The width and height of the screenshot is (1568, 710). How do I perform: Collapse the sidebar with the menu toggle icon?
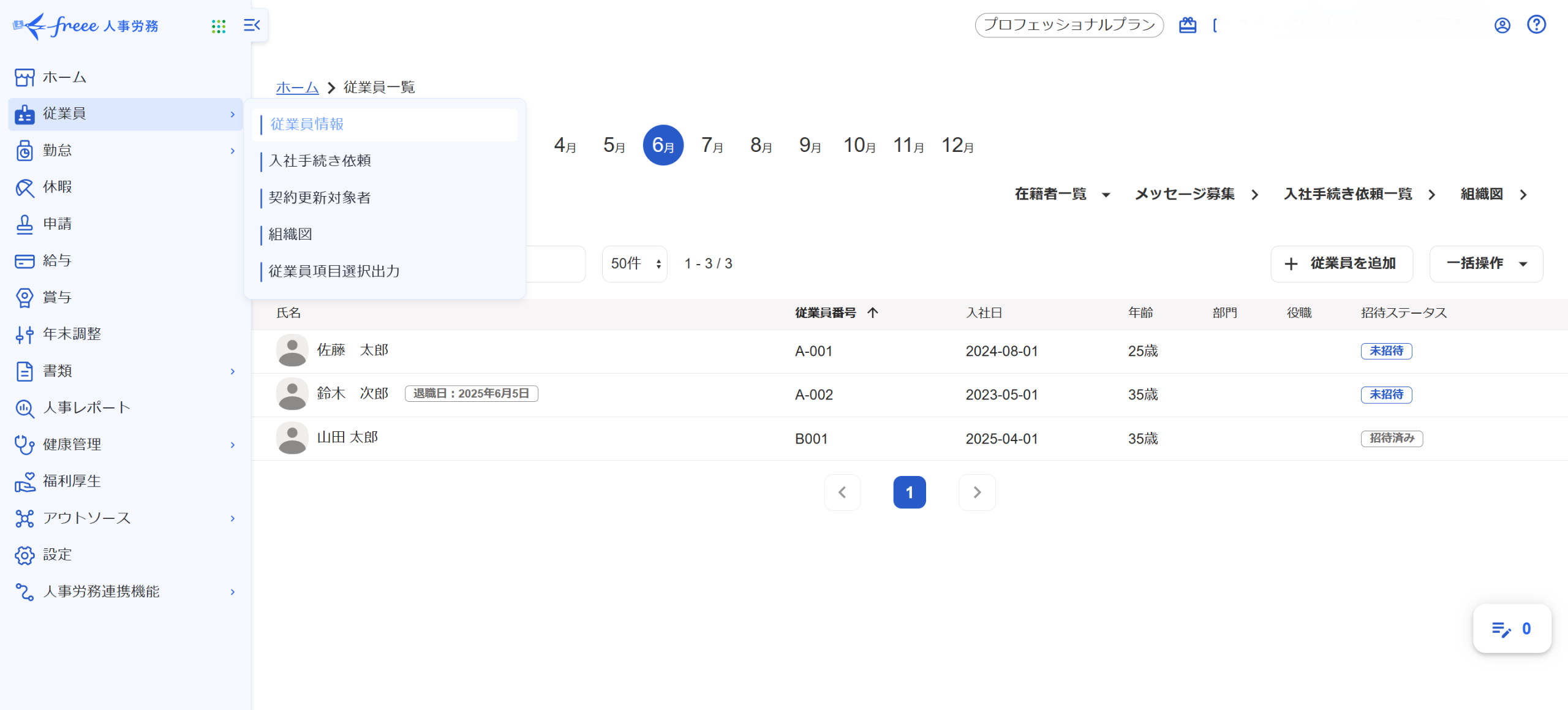(252, 25)
